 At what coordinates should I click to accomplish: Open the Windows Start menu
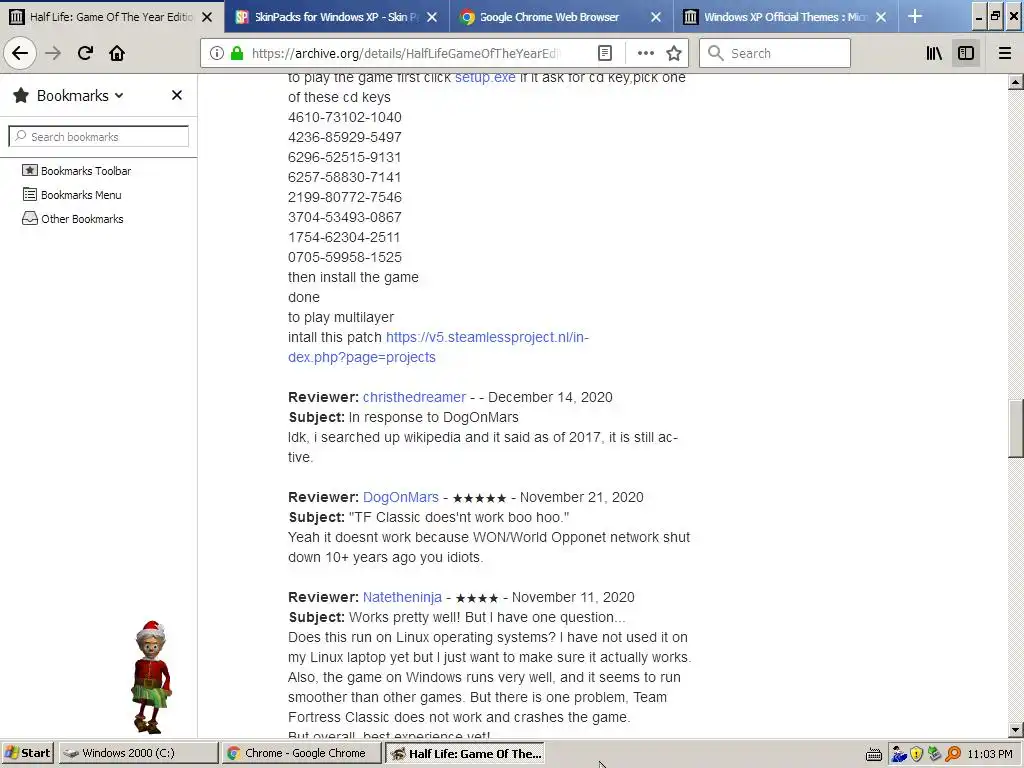click(27, 753)
